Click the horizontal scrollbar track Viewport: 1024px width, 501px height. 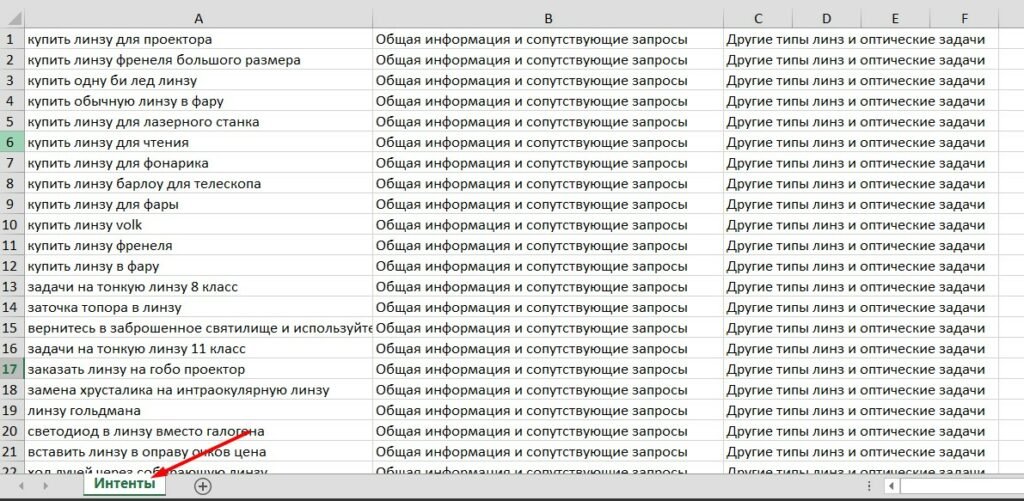point(961,486)
